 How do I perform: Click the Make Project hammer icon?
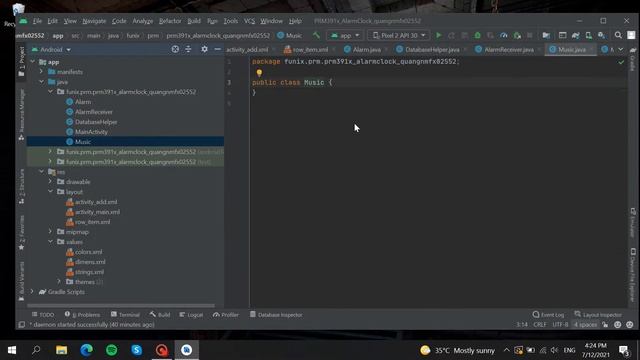coord(316,36)
